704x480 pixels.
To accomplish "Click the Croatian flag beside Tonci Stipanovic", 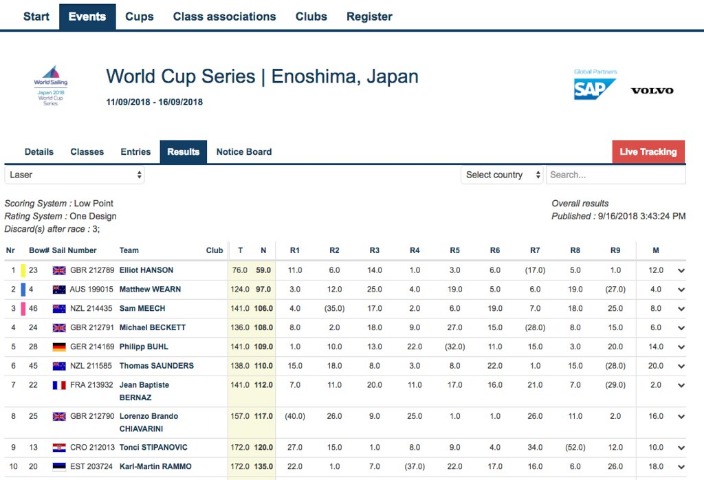I will 58,447.
